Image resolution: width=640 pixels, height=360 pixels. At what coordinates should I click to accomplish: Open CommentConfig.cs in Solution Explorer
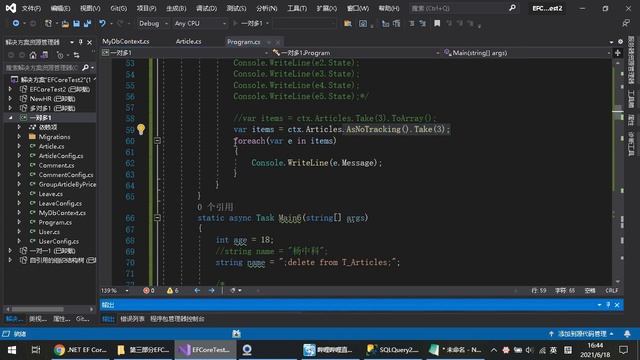(x=66, y=175)
